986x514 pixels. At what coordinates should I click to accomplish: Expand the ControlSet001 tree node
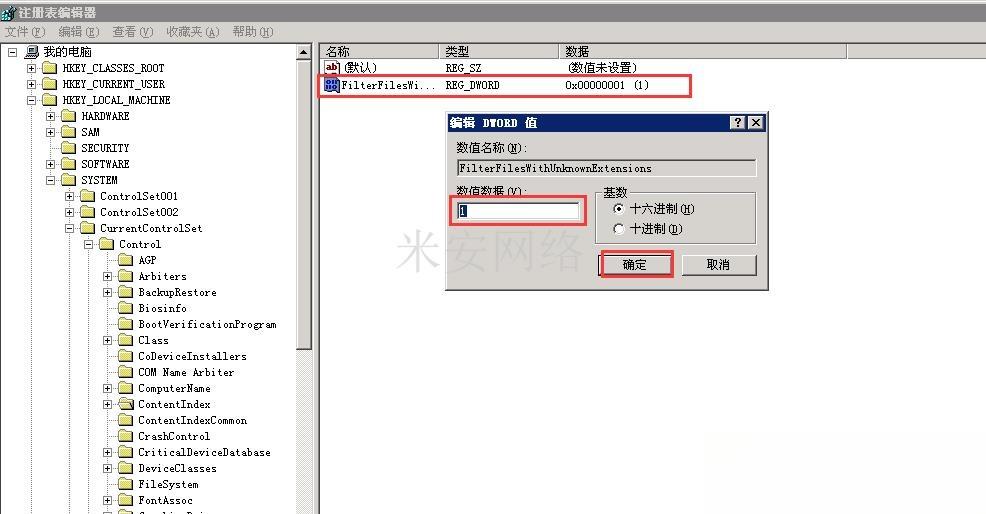[70, 196]
